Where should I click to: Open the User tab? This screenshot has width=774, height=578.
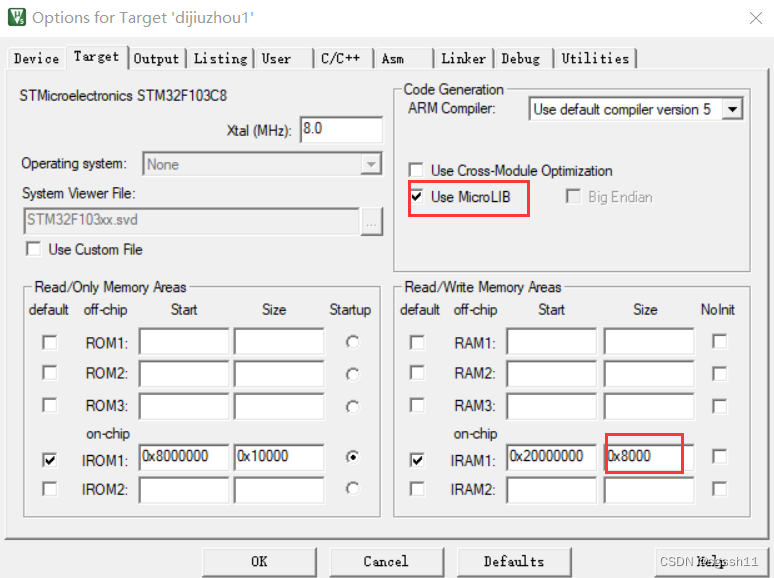(x=284, y=59)
